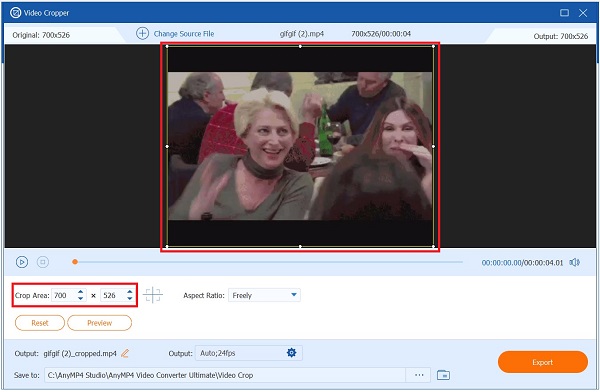This screenshot has height=392, width=600.
Task: Click the Video Cropper logo icon
Action: pyautogui.click(x=15, y=13)
